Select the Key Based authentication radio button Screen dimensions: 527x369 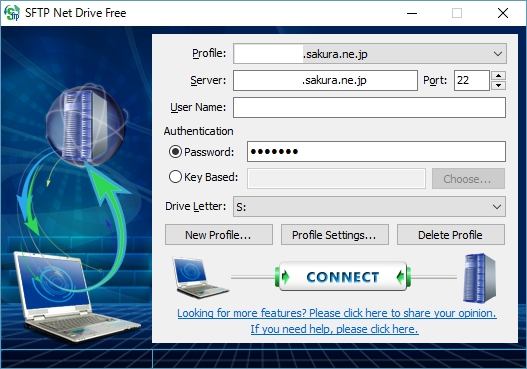pos(175,177)
